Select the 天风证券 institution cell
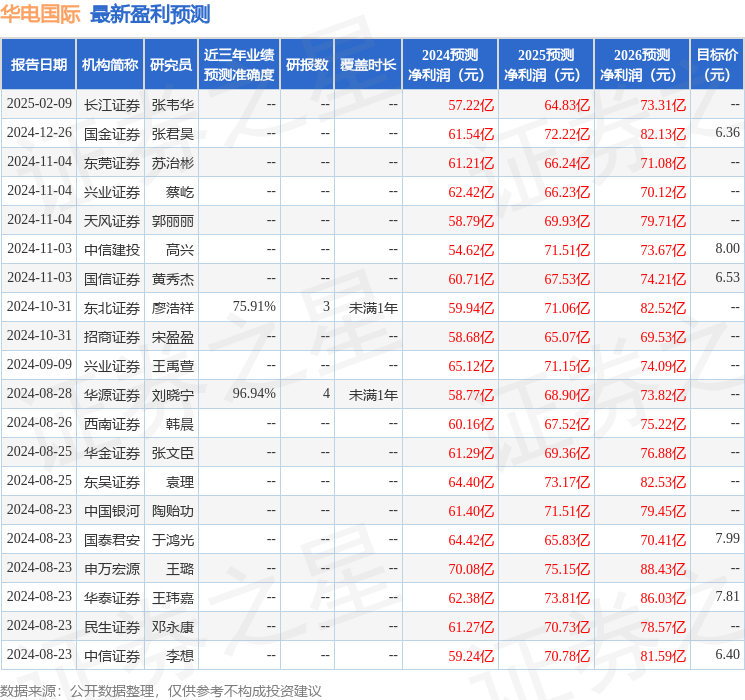Viewport: 745px width, 700px height. tap(112, 221)
